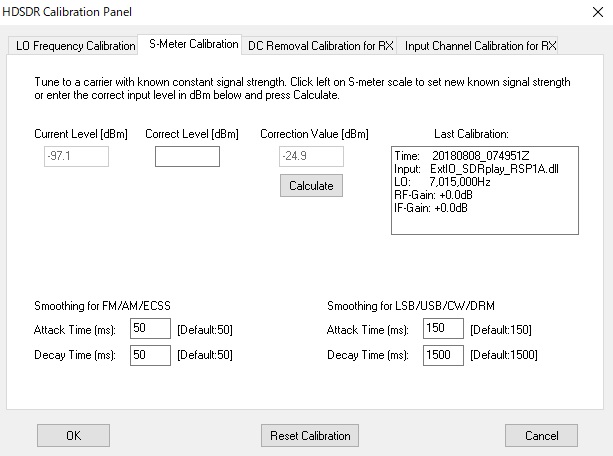The width and height of the screenshot is (613, 456).
Task: Edit FM/AM/ECSS Decay Time field
Action: [x=151, y=355]
